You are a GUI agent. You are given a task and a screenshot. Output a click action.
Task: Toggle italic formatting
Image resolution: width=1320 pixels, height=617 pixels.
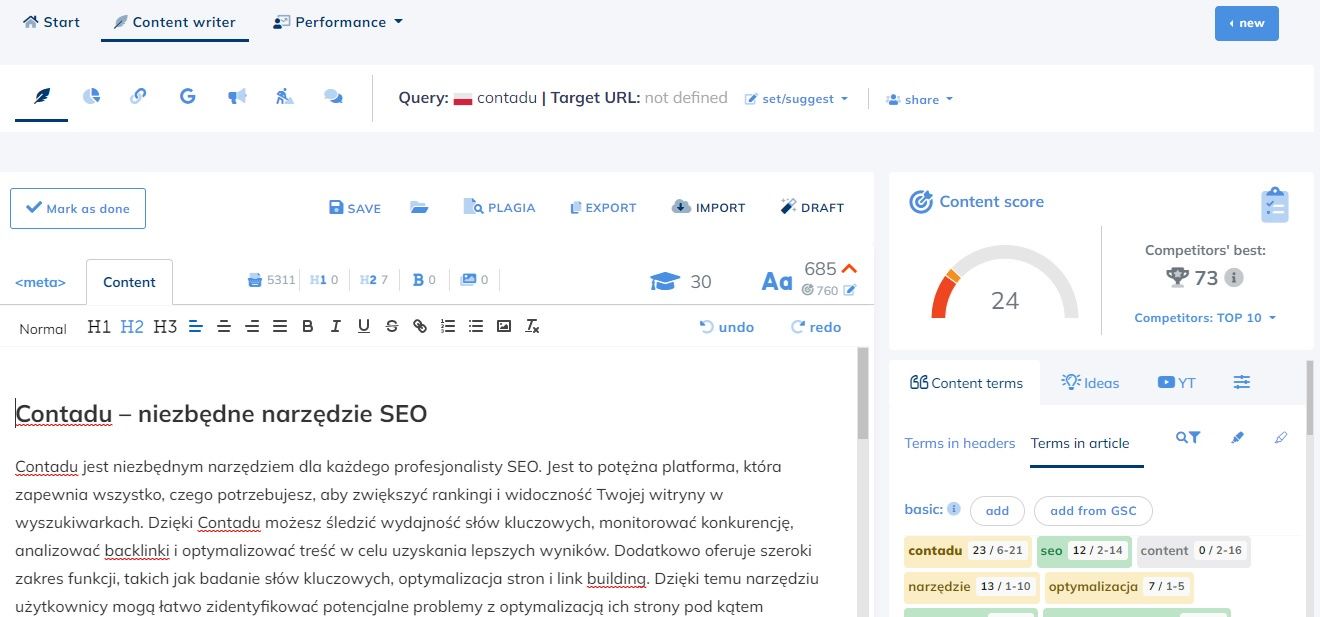click(336, 326)
